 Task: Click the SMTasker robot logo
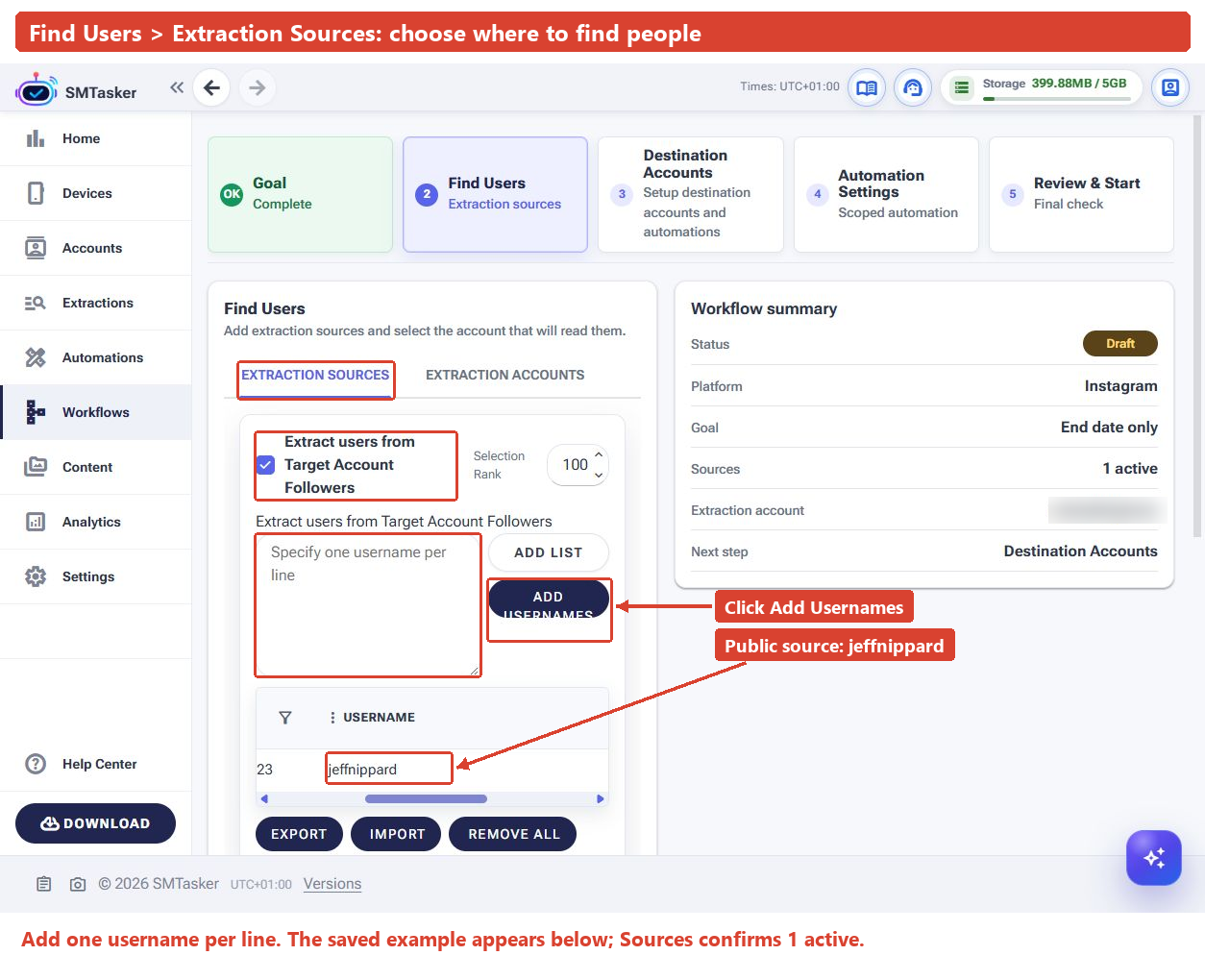pyautogui.click(x=37, y=90)
